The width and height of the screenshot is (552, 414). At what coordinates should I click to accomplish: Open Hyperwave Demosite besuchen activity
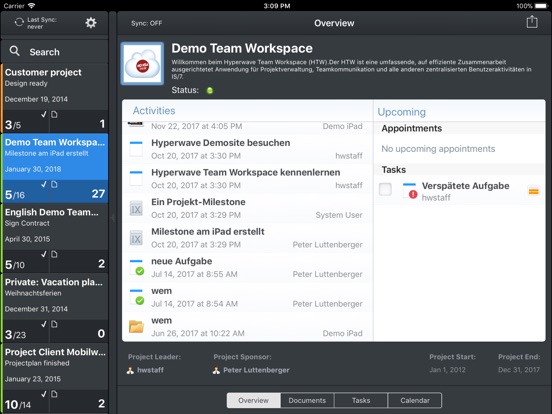246,149
